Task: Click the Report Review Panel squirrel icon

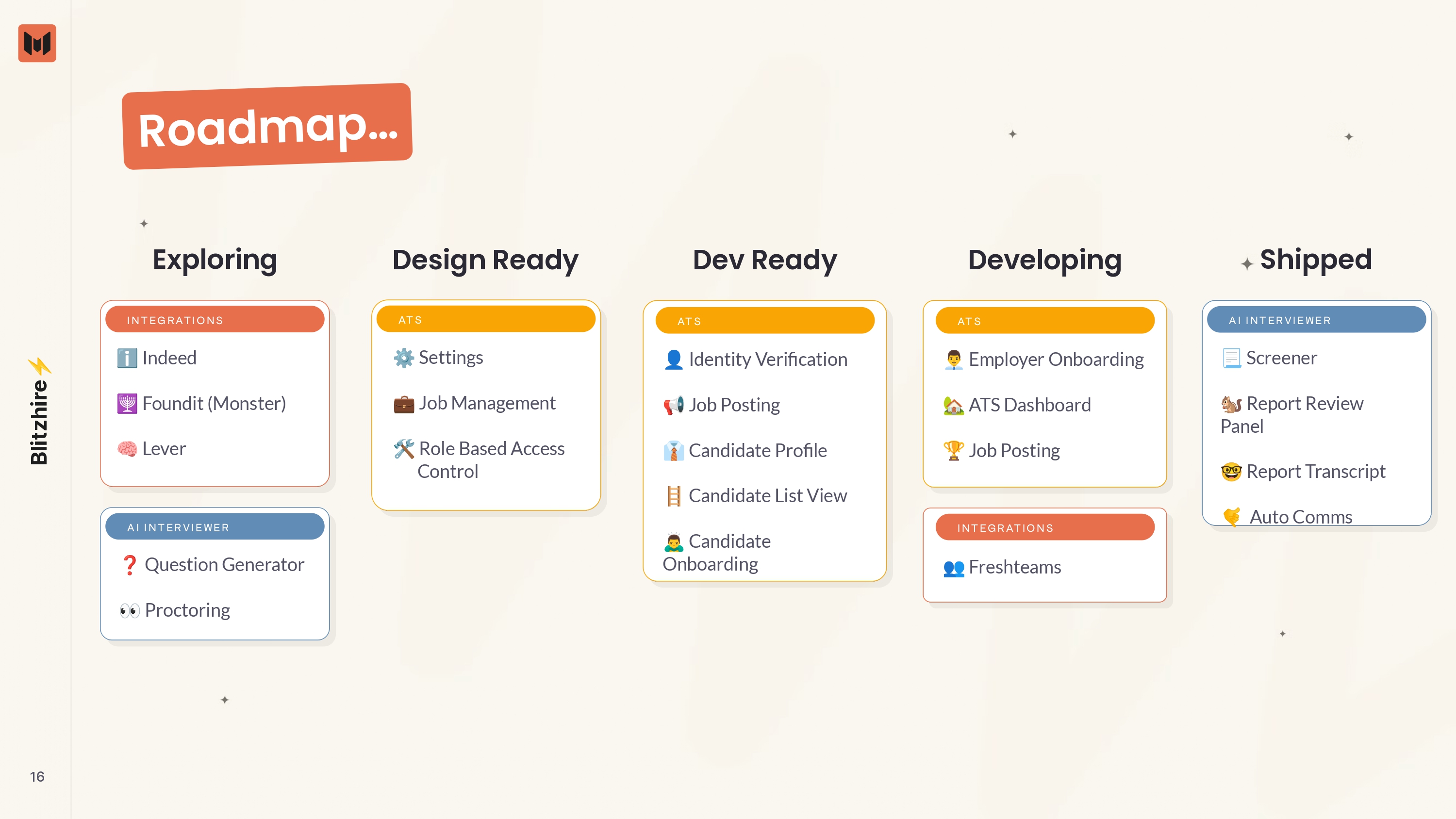Action: coord(1232,404)
